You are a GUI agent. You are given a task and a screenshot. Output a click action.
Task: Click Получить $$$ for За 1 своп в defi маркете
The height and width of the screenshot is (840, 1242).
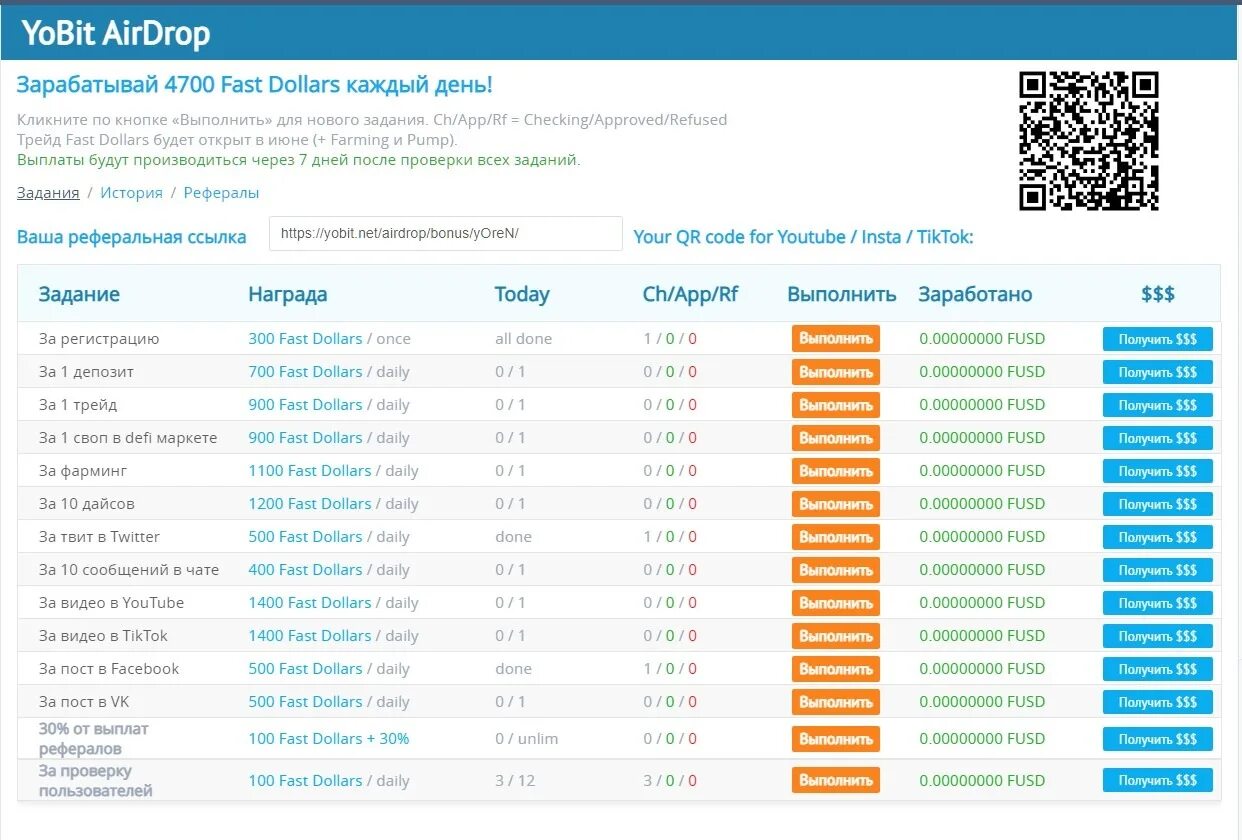pyautogui.click(x=1158, y=438)
